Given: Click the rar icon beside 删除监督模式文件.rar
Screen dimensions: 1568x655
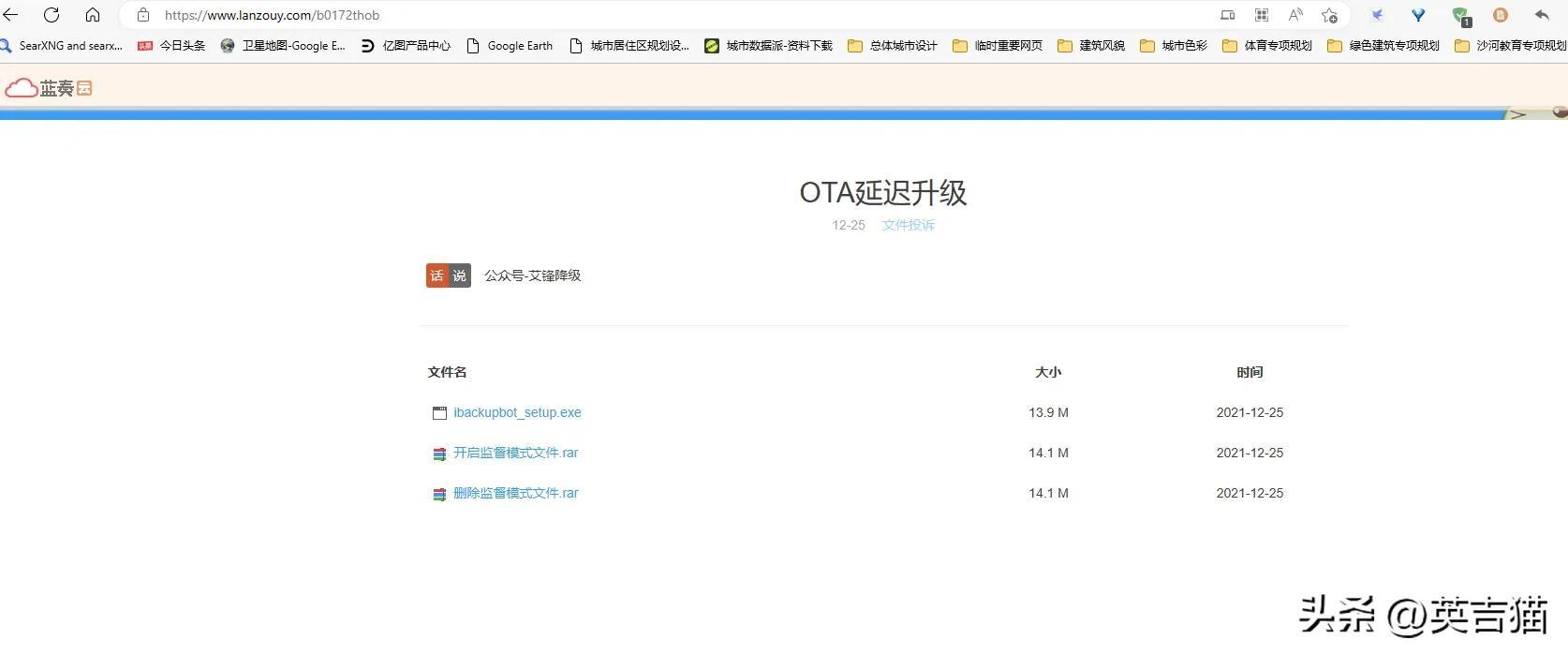Looking at the screenshot, I should 439,494.
